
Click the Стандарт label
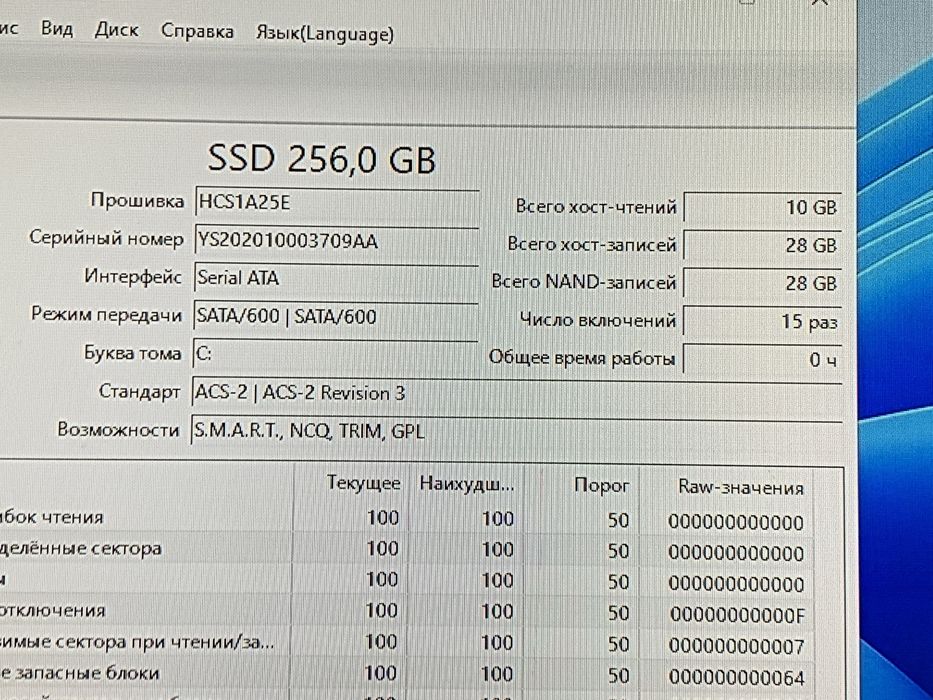pos(139,391)
